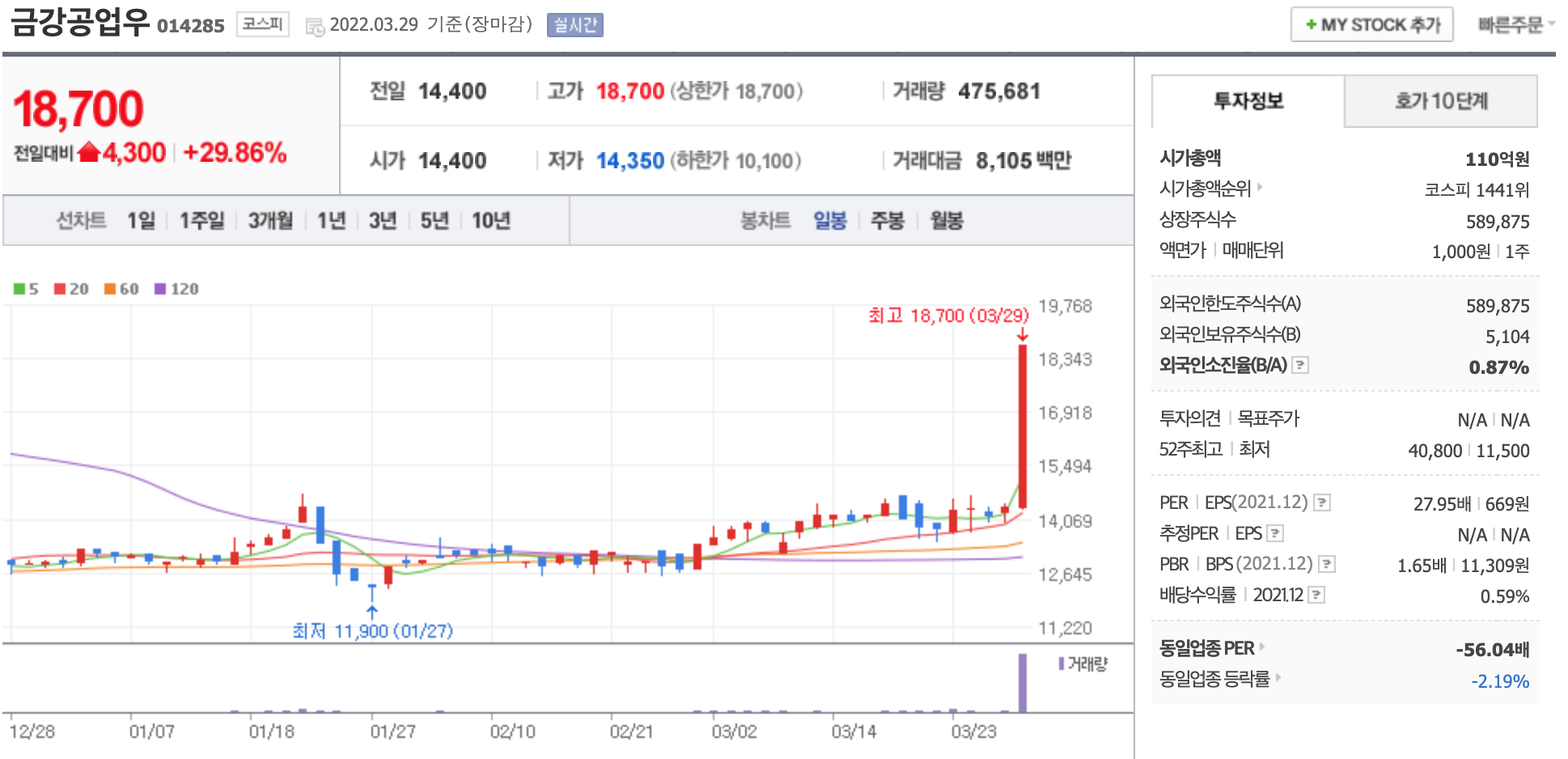The height and width of the screenshot is (759, 1568).
Task: Click the red 20-day moving average swatch
Action: (60, 289)
